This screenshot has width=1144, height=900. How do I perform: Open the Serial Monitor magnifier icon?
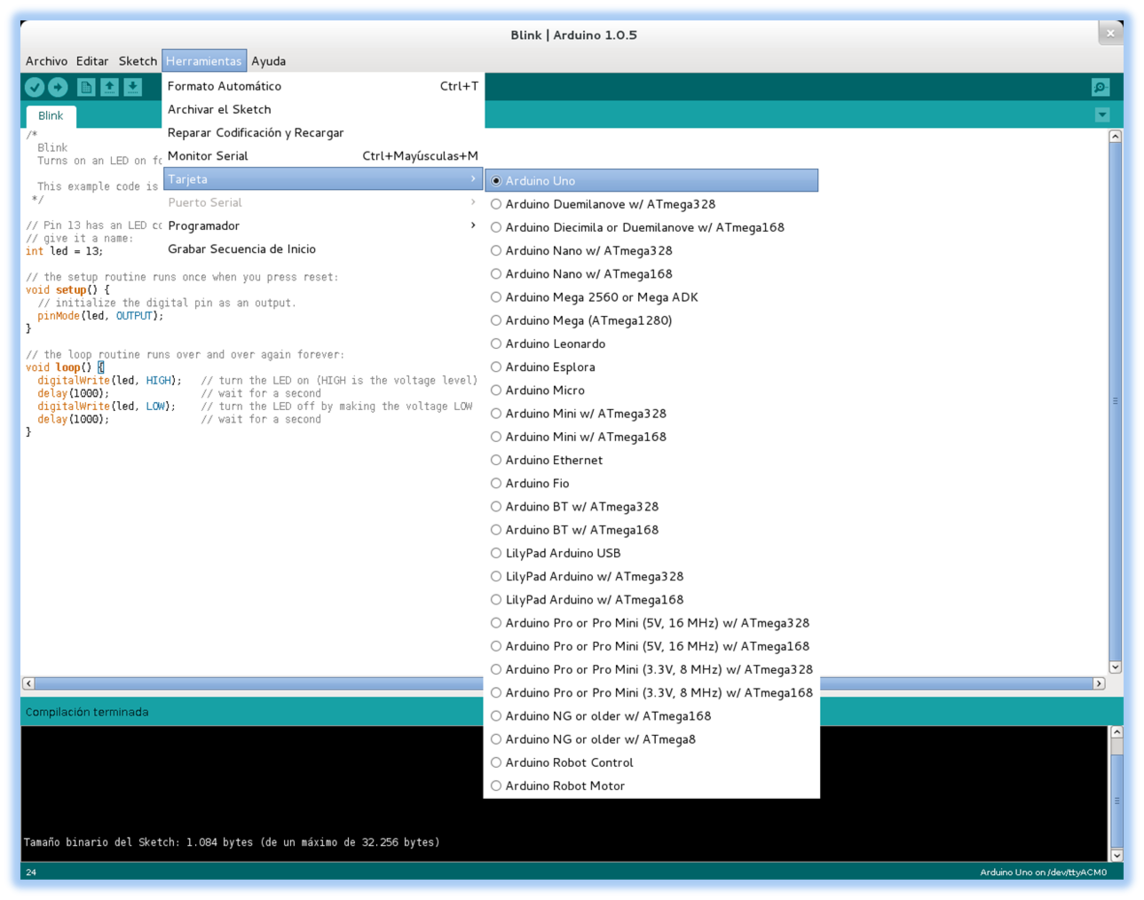(x=1100, y=88)
